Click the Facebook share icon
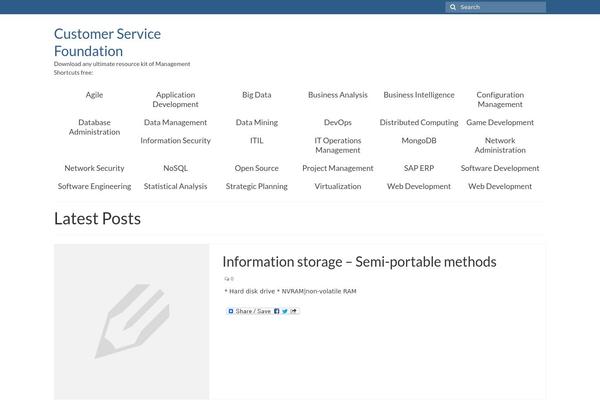The image size is (600, 400). 276,311
